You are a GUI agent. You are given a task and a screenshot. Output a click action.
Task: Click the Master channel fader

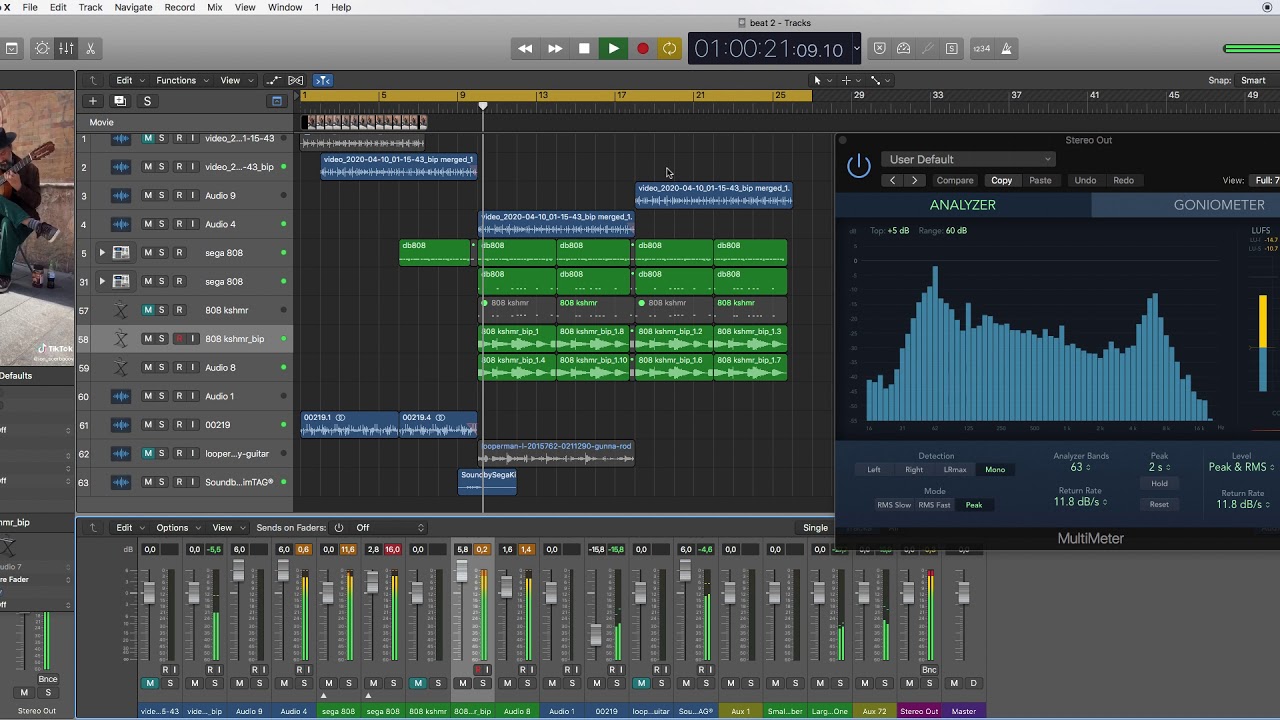point(963,592)
